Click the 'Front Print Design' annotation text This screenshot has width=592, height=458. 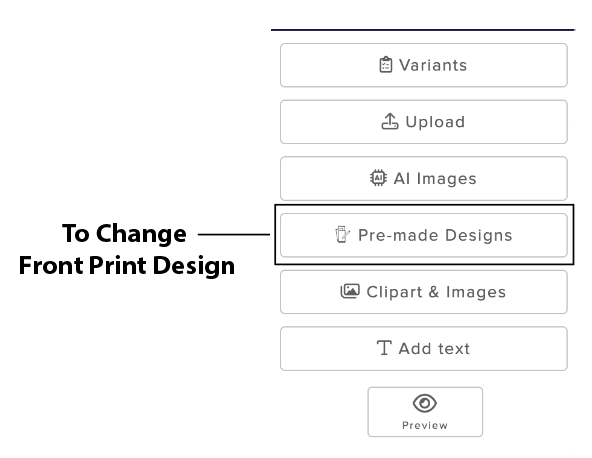(x=127, y=265)
